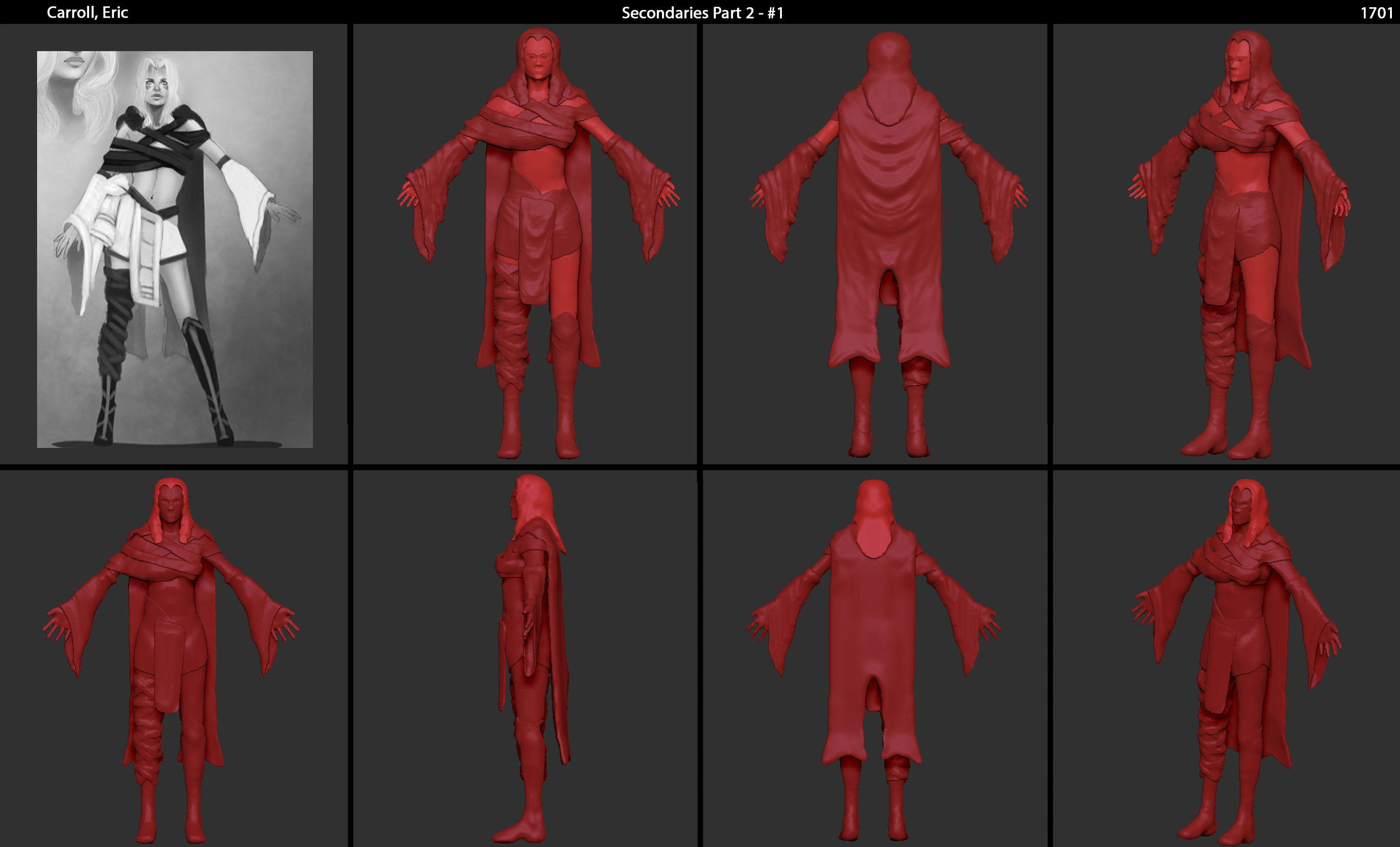Click the 'Carroll, Eric' name label
The width and height of the screenshot is (1400, 847).
[x=87, y=13]
